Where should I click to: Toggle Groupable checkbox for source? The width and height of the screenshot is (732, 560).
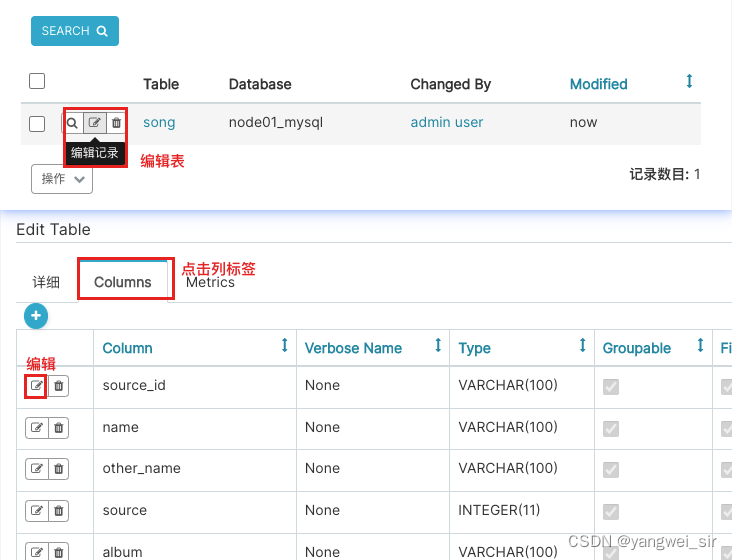point(611,511)
